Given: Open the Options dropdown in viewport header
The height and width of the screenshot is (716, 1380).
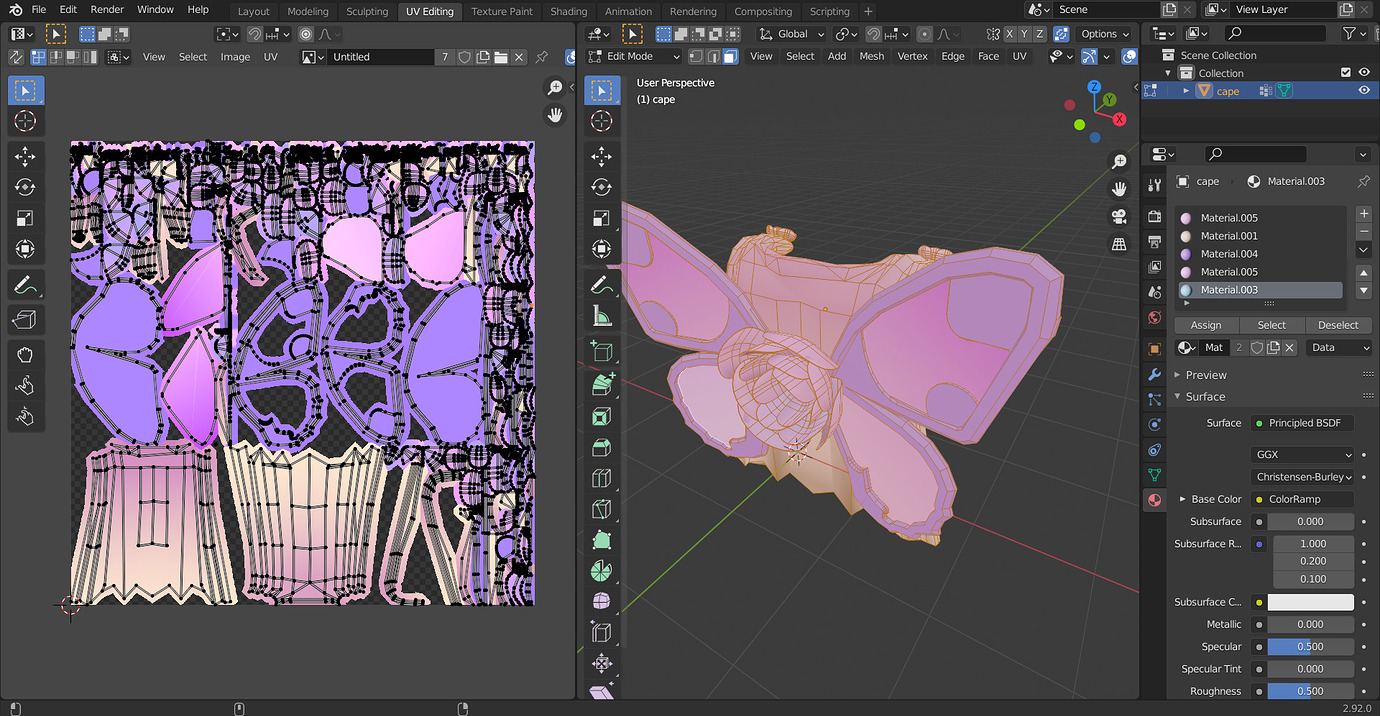Looking at the screenshot, I should click(1105, 33).
